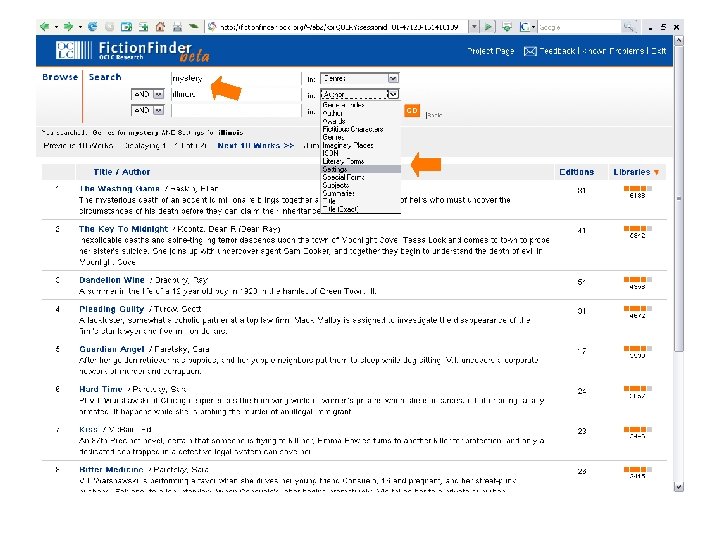
Task: Choose Special Forms from the index list
Action: (x=360, y=177)
